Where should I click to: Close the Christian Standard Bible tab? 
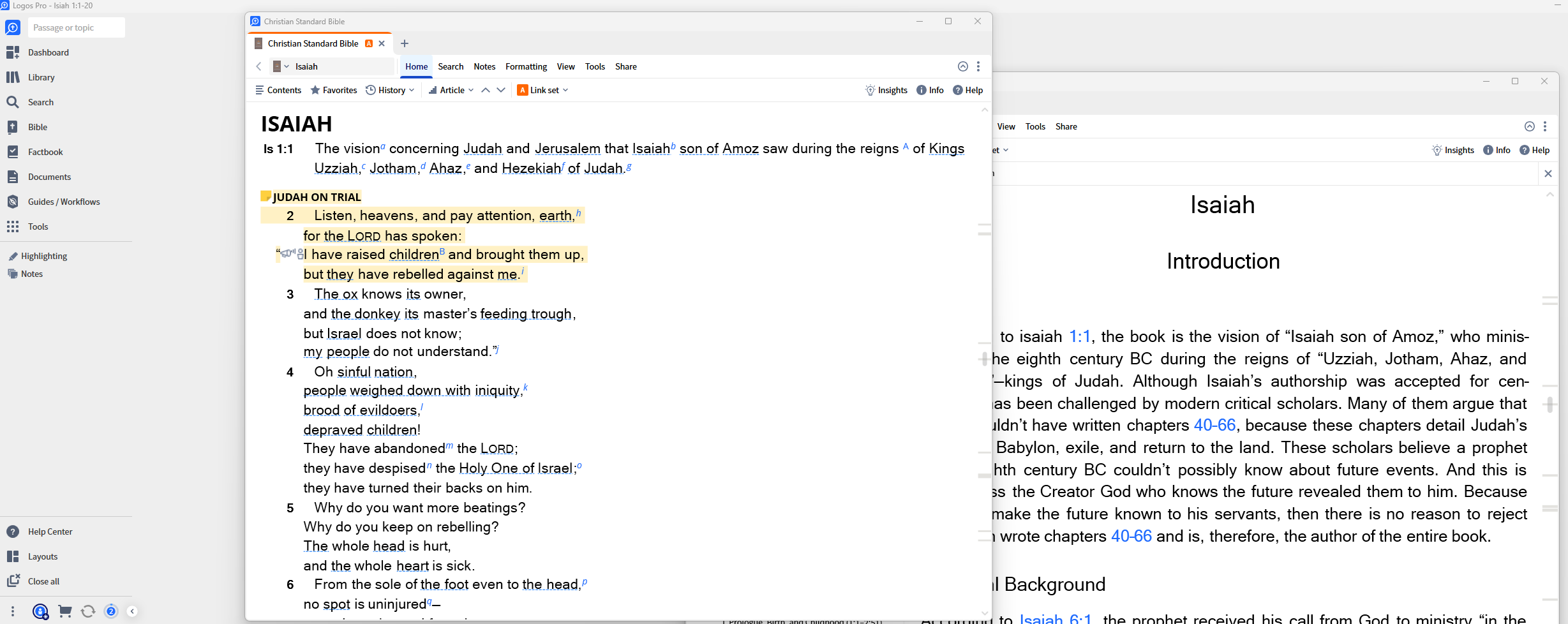pyautogui.click(x=382, y=43)
